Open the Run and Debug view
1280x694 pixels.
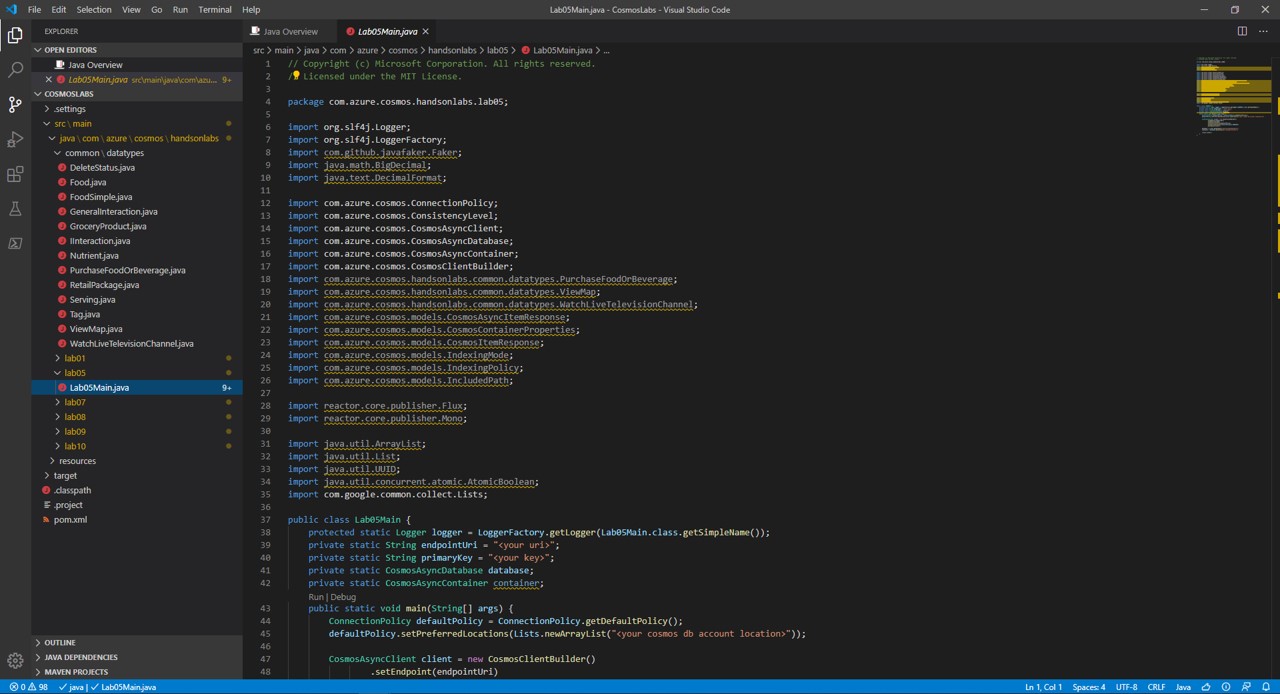tap(15, 139)
